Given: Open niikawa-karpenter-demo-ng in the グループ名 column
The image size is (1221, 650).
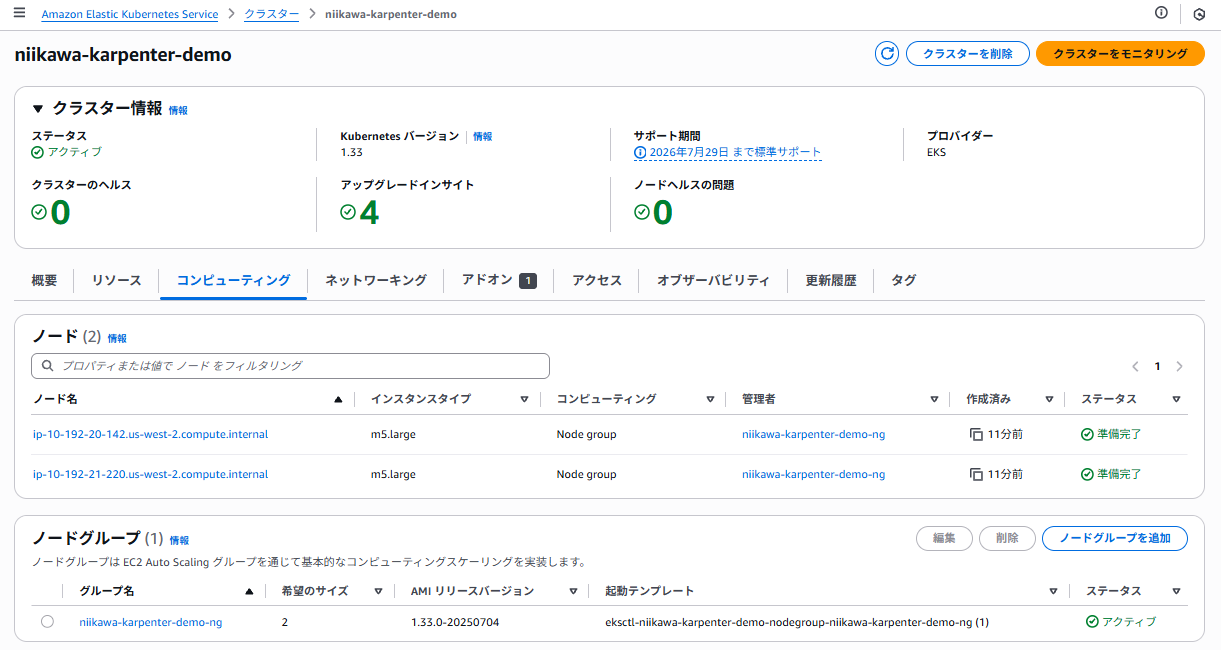Looking at the screenshot, I should coord(151,622).
